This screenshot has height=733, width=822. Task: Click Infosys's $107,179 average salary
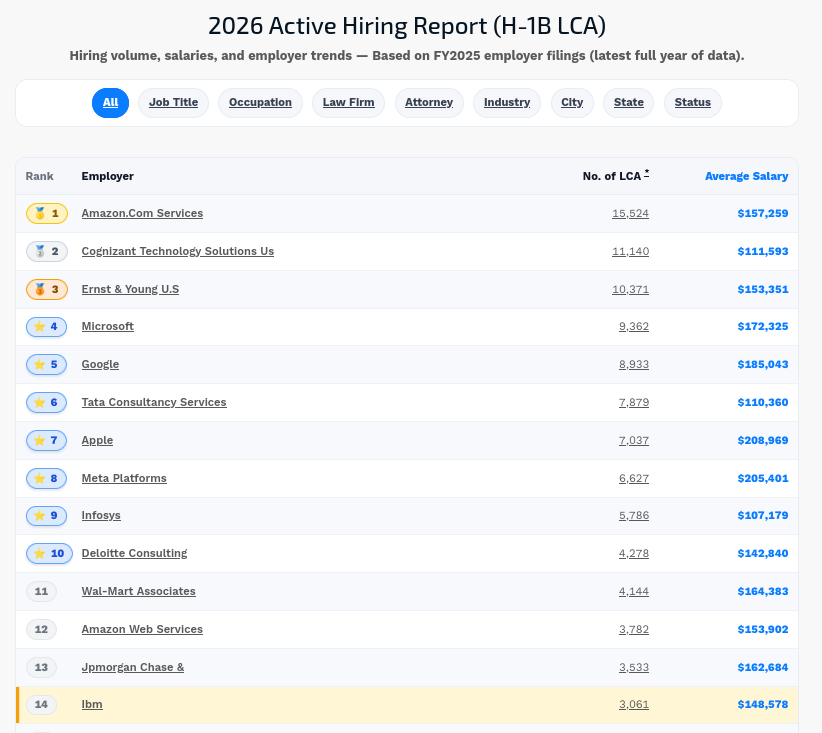click(763, 515)
